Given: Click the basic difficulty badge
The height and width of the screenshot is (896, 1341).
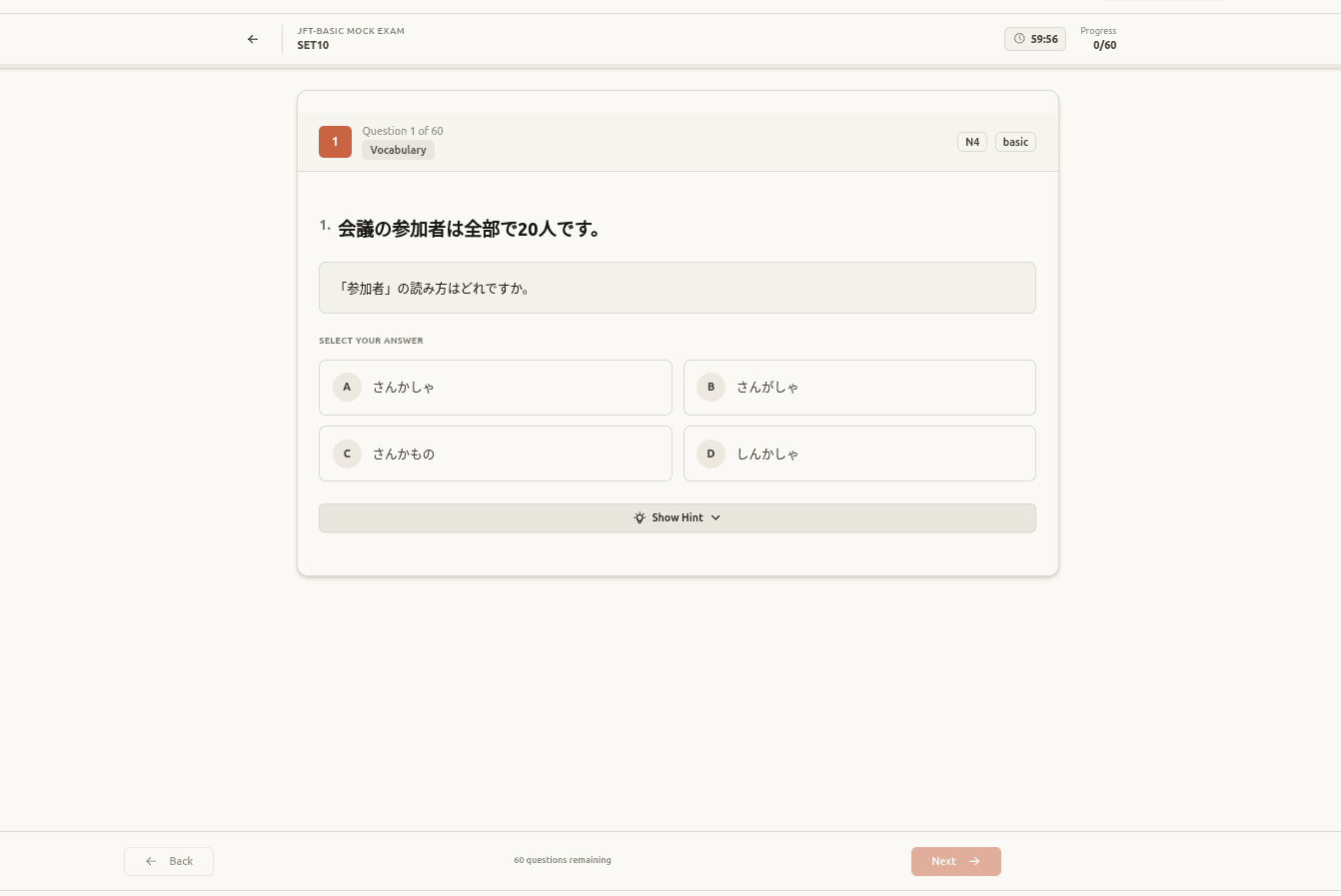Looking at the screenshot, I should (1015, 142).
